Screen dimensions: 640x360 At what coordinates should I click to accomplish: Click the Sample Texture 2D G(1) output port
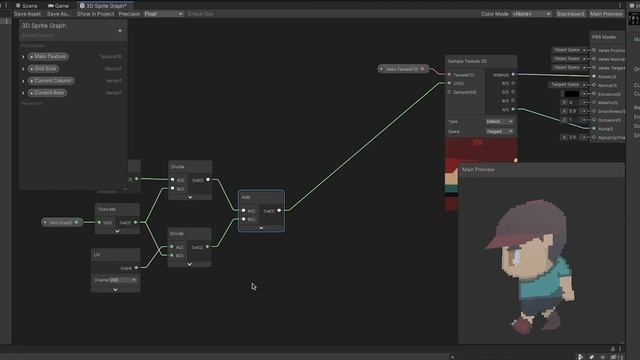(513, 92)
